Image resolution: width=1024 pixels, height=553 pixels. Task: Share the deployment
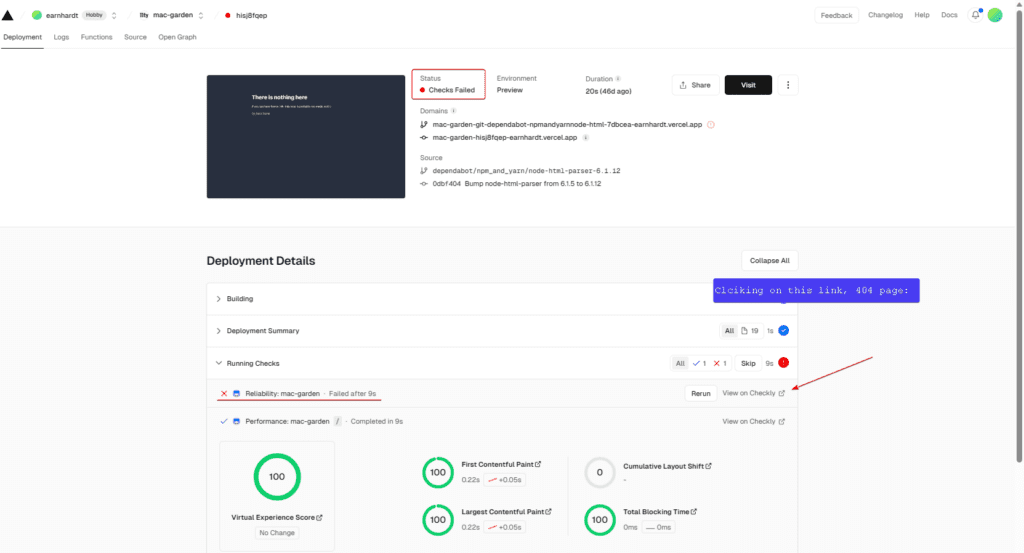click(x=695, y=85)
